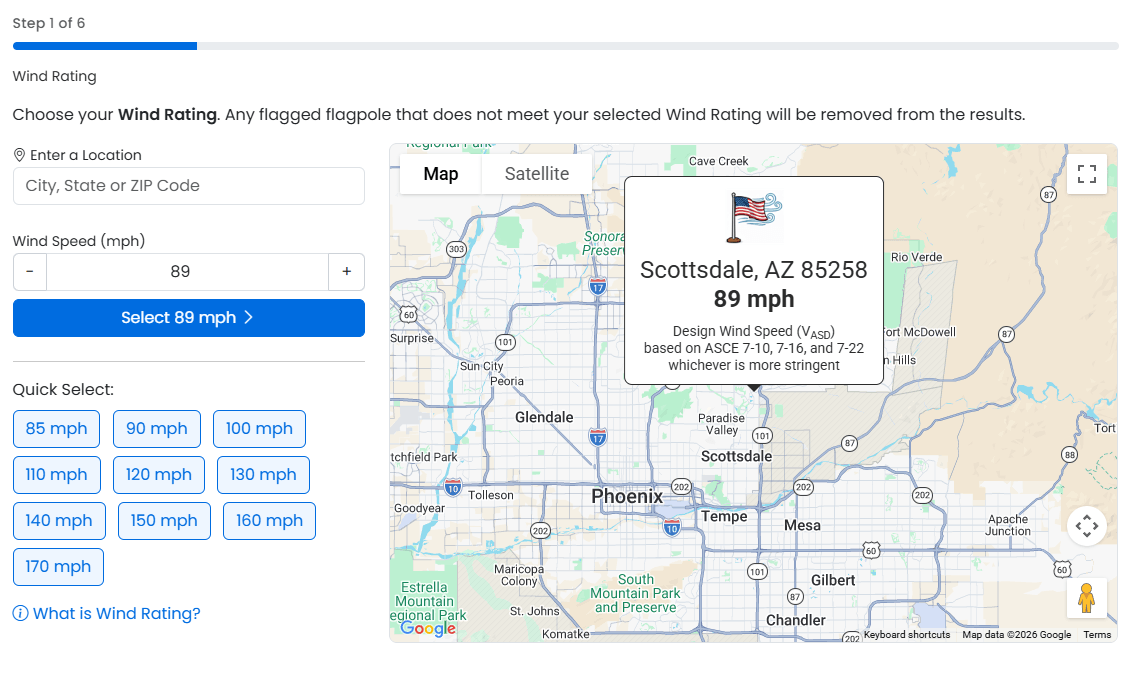1133x681 pixels.
Task: Switch the map to Satellite view
Action: [x=537, y=174]
